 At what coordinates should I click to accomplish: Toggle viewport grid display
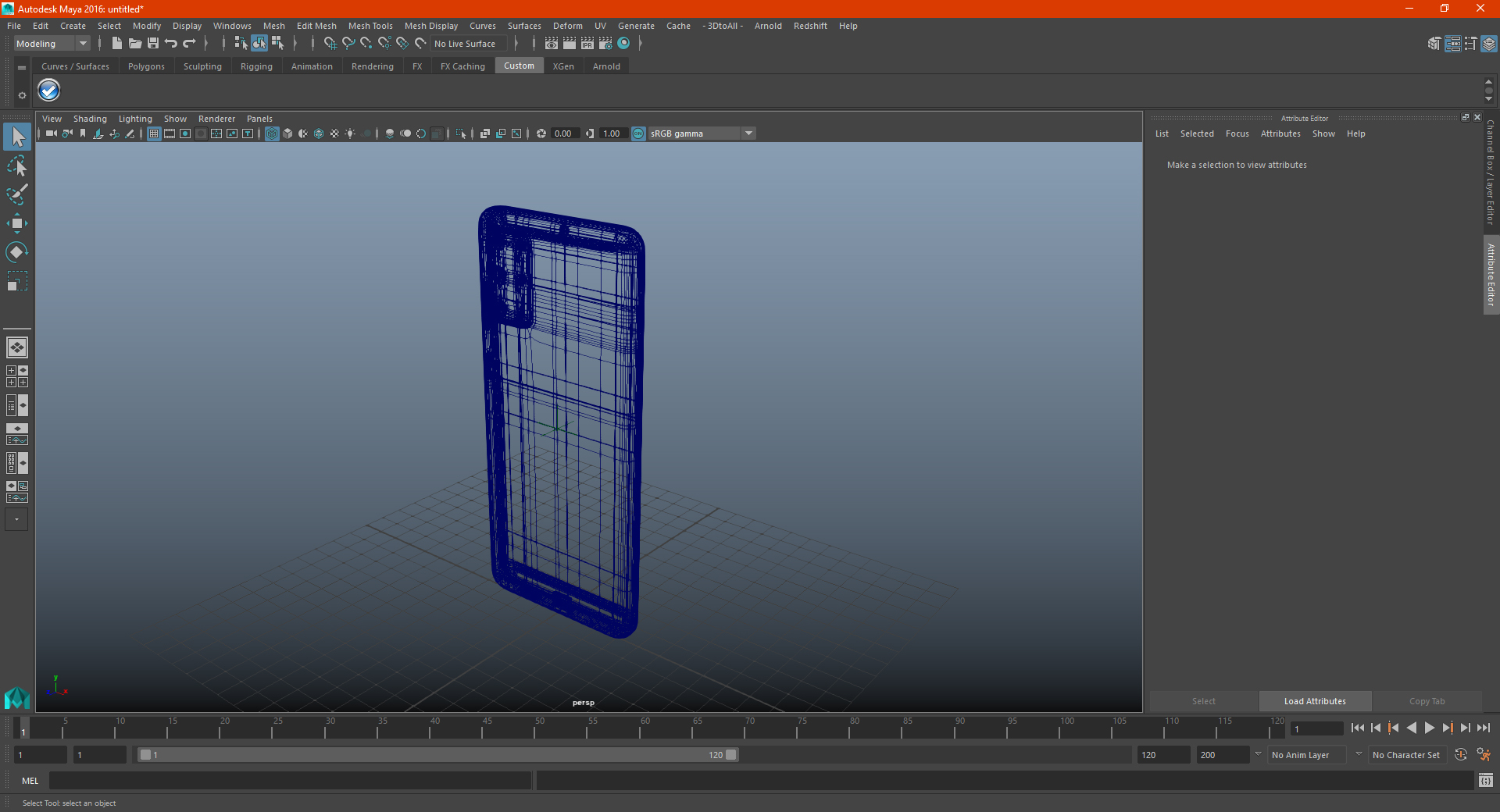coord(154,134)
